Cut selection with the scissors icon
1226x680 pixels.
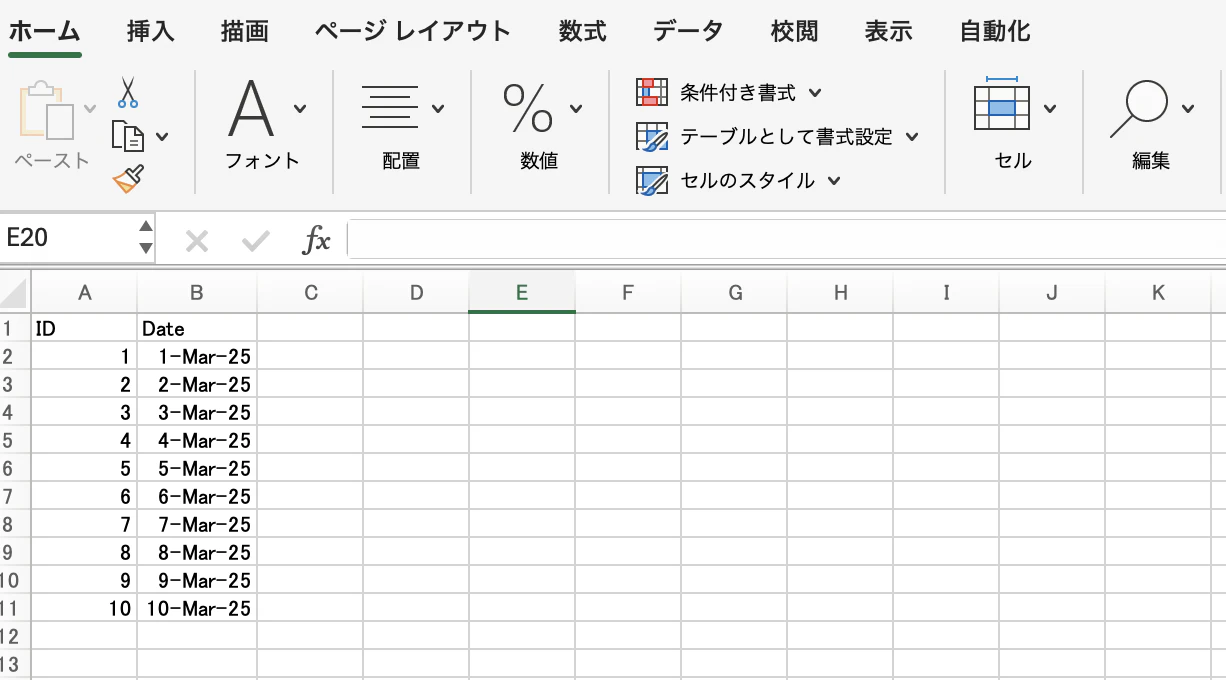point(127,92)
